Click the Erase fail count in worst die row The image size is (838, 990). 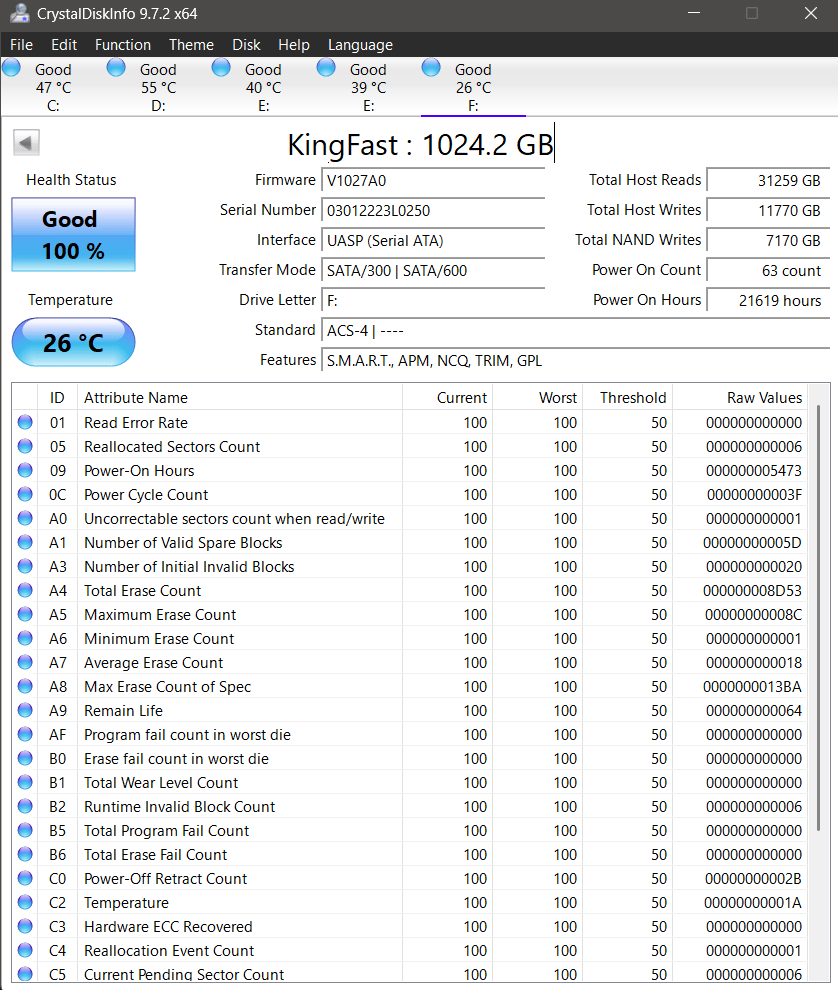(410, 758)
